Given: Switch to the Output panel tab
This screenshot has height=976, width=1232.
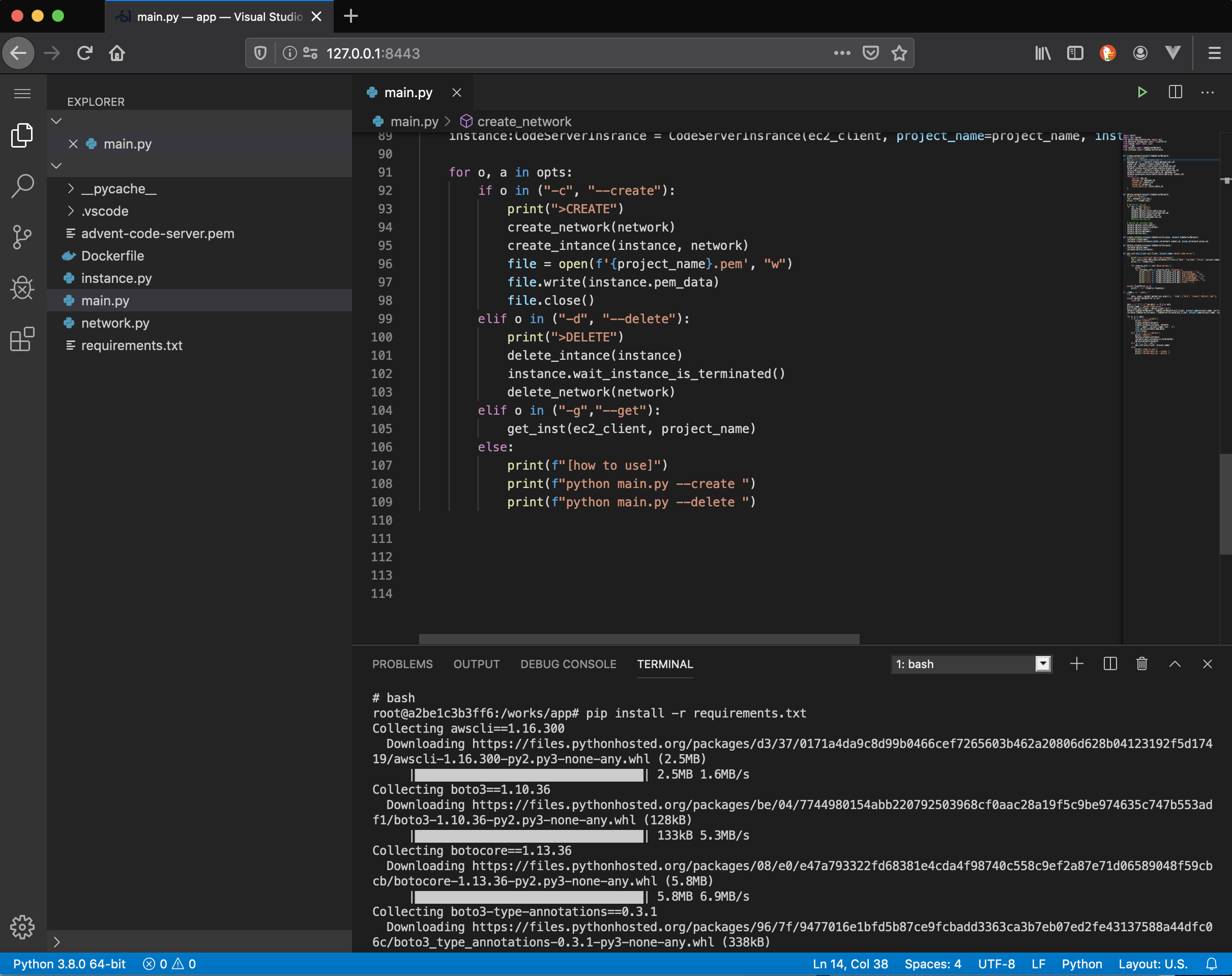Looking at the screenshot, I should pyautogui.click(x=476, y=664).
